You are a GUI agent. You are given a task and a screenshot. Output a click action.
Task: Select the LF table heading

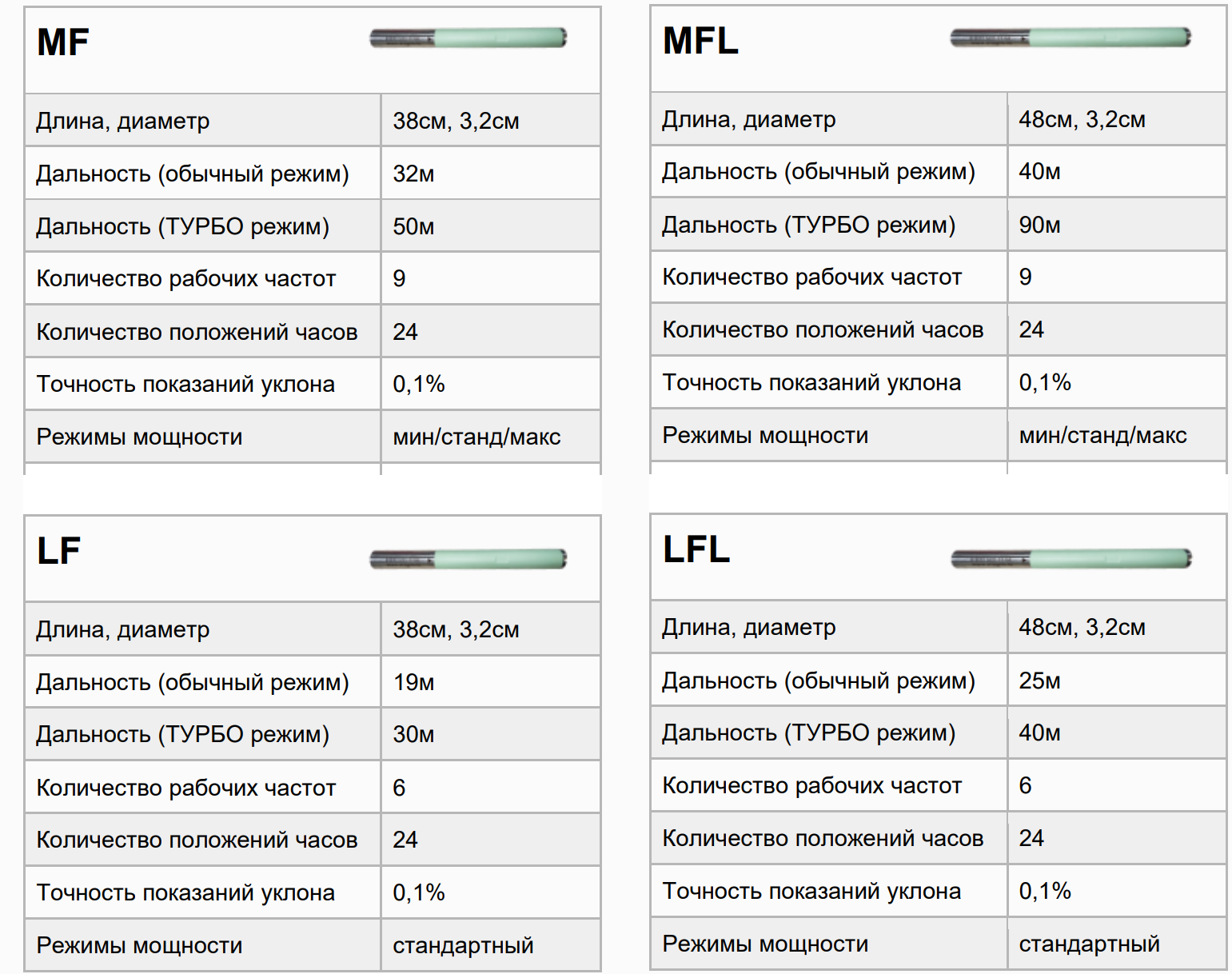click(x=58, y=551)
